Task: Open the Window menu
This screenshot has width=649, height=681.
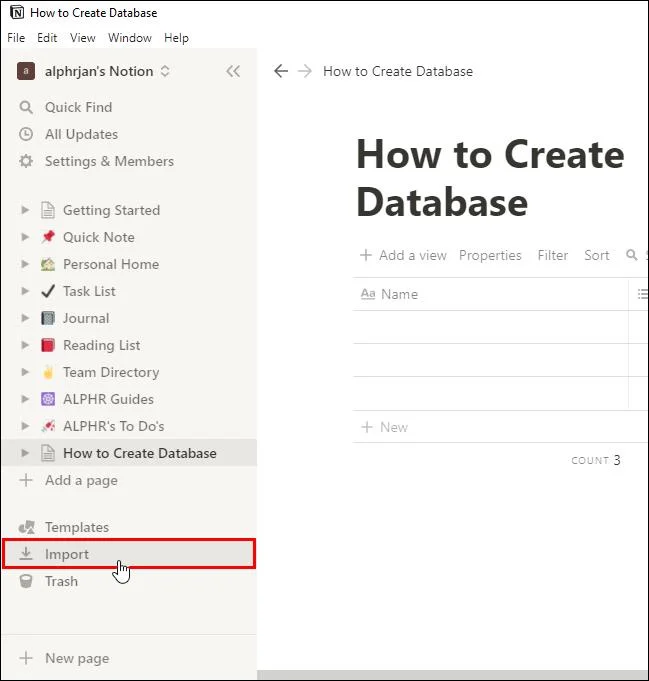Action: pos(130,38)
